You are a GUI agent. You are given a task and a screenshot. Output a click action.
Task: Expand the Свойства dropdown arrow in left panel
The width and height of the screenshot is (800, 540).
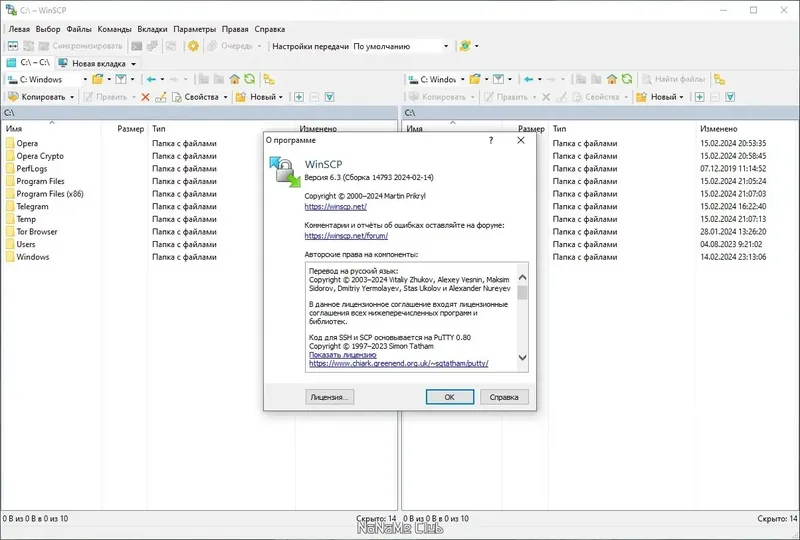pos(226,97)
